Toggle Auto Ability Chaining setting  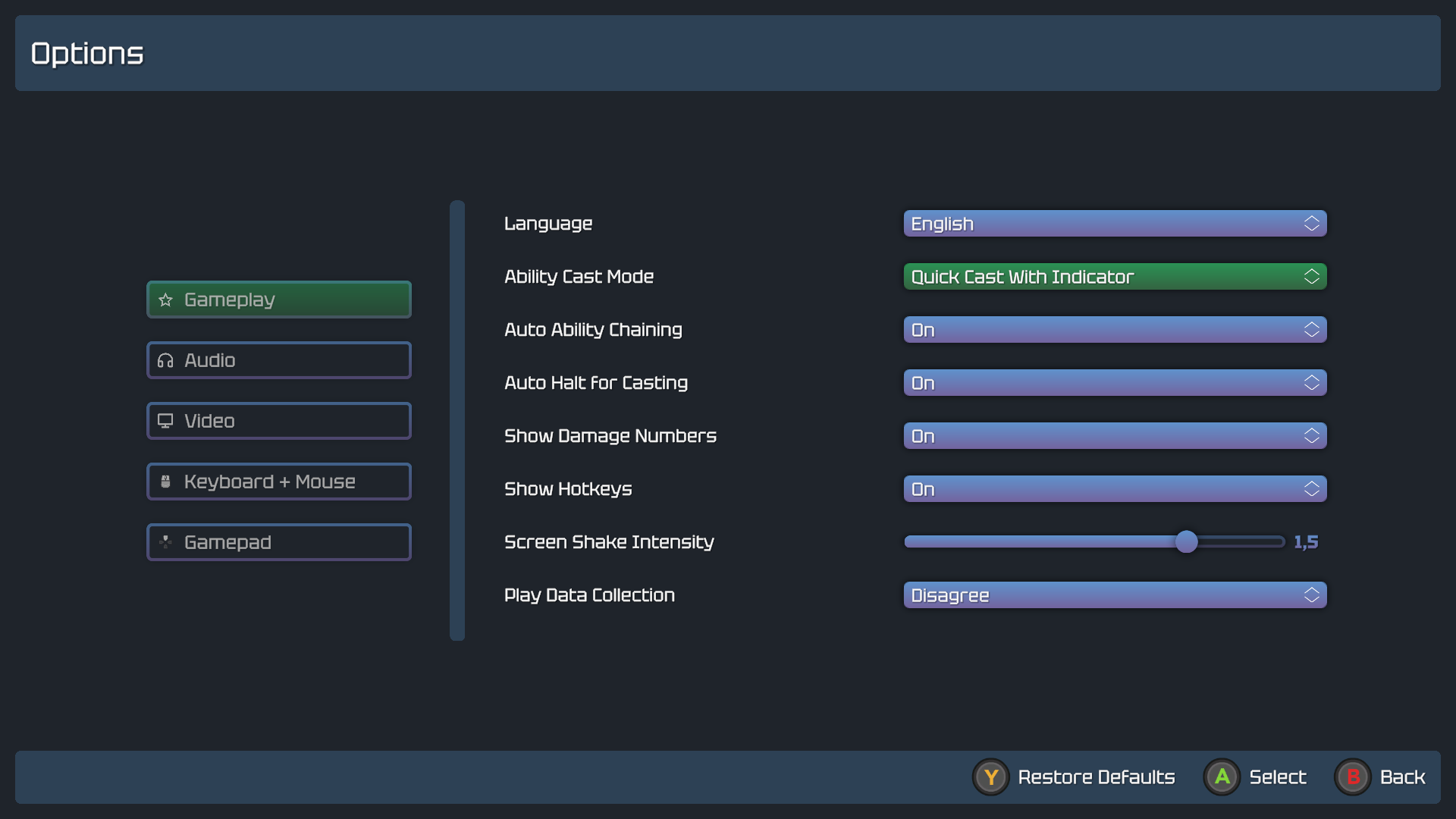(1115, 330)
